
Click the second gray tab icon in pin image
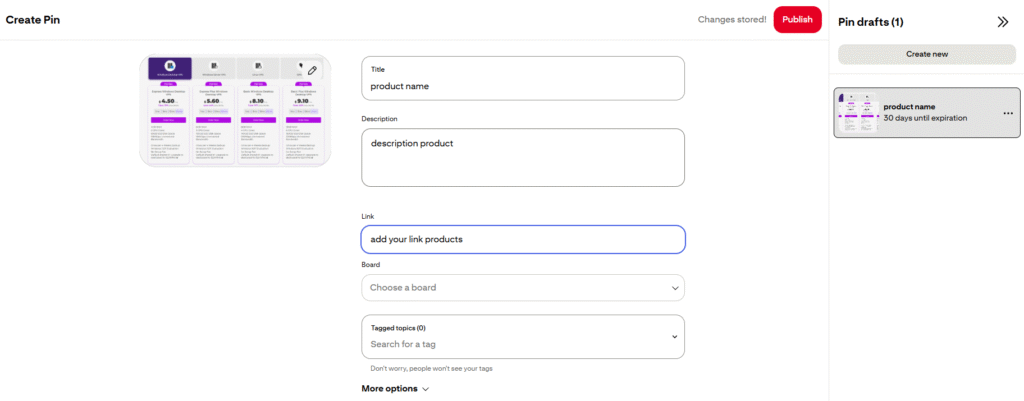click(x=212, y=66)
